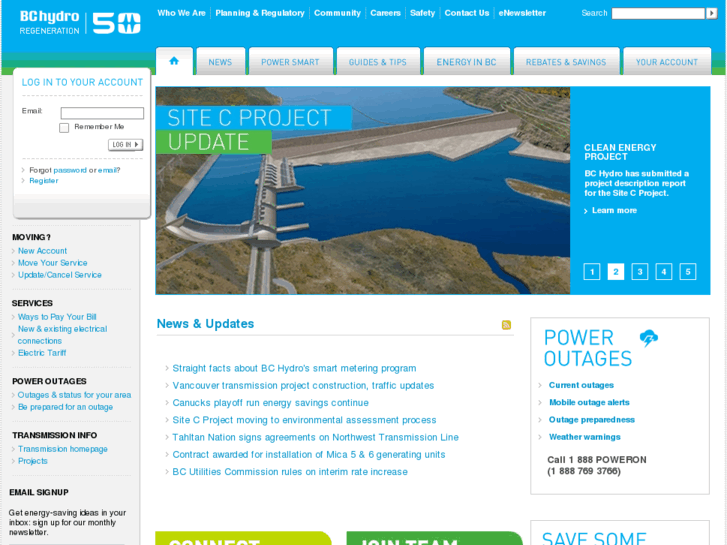Open the Outage preparedness link
Viewport: 727px width, 545px height.
tap(592, 420)
